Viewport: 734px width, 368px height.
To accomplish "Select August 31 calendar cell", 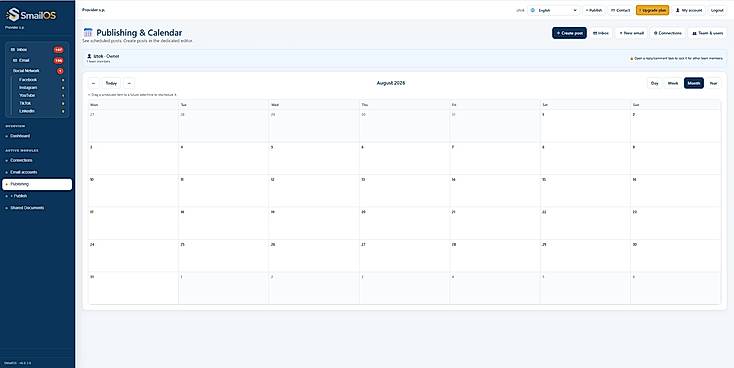I will pyautogui.click(x=133, y=288).
